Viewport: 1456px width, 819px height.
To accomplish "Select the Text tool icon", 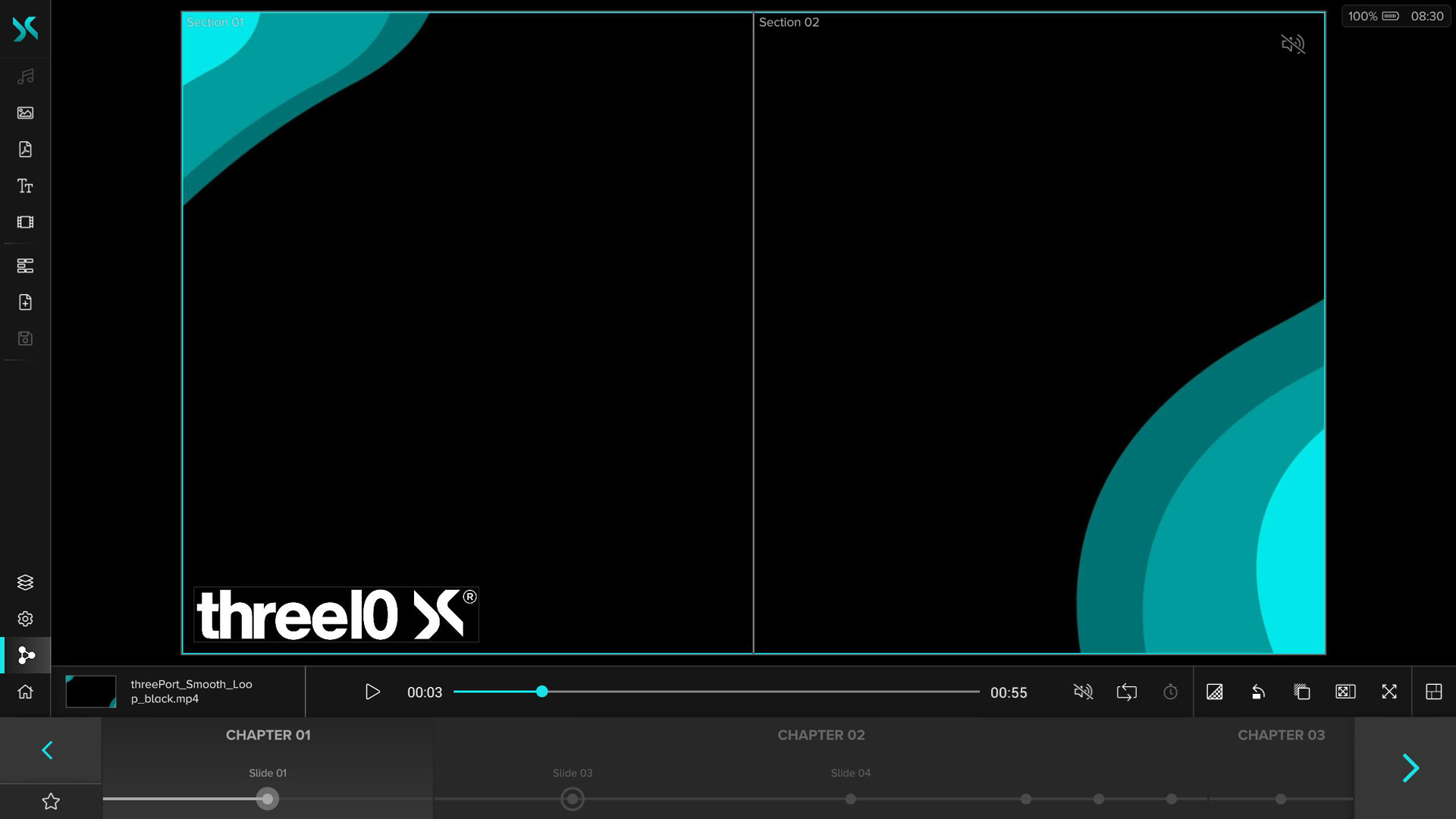I will coord(25,186).
